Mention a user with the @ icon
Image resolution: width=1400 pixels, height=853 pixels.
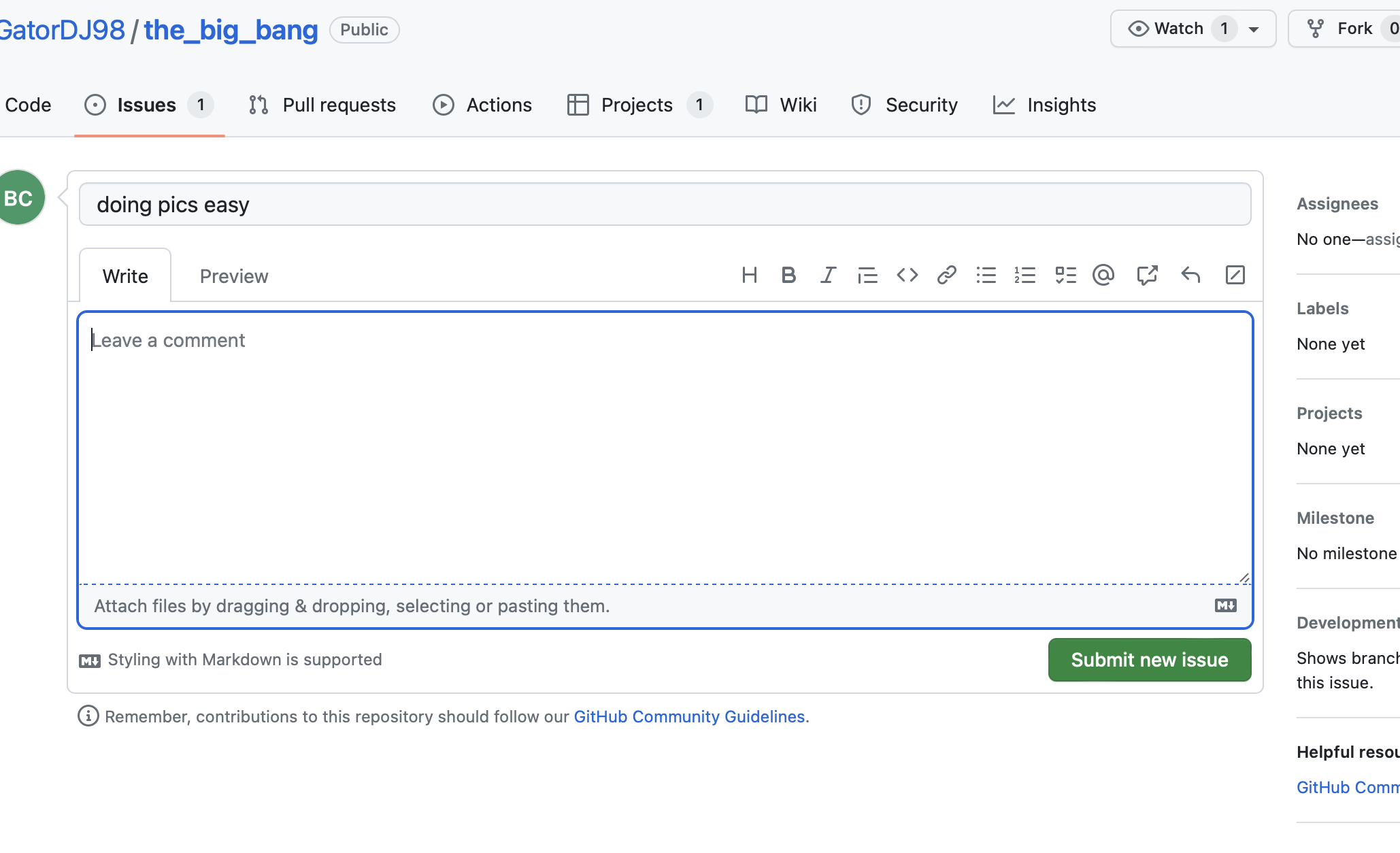[1103, 275]
